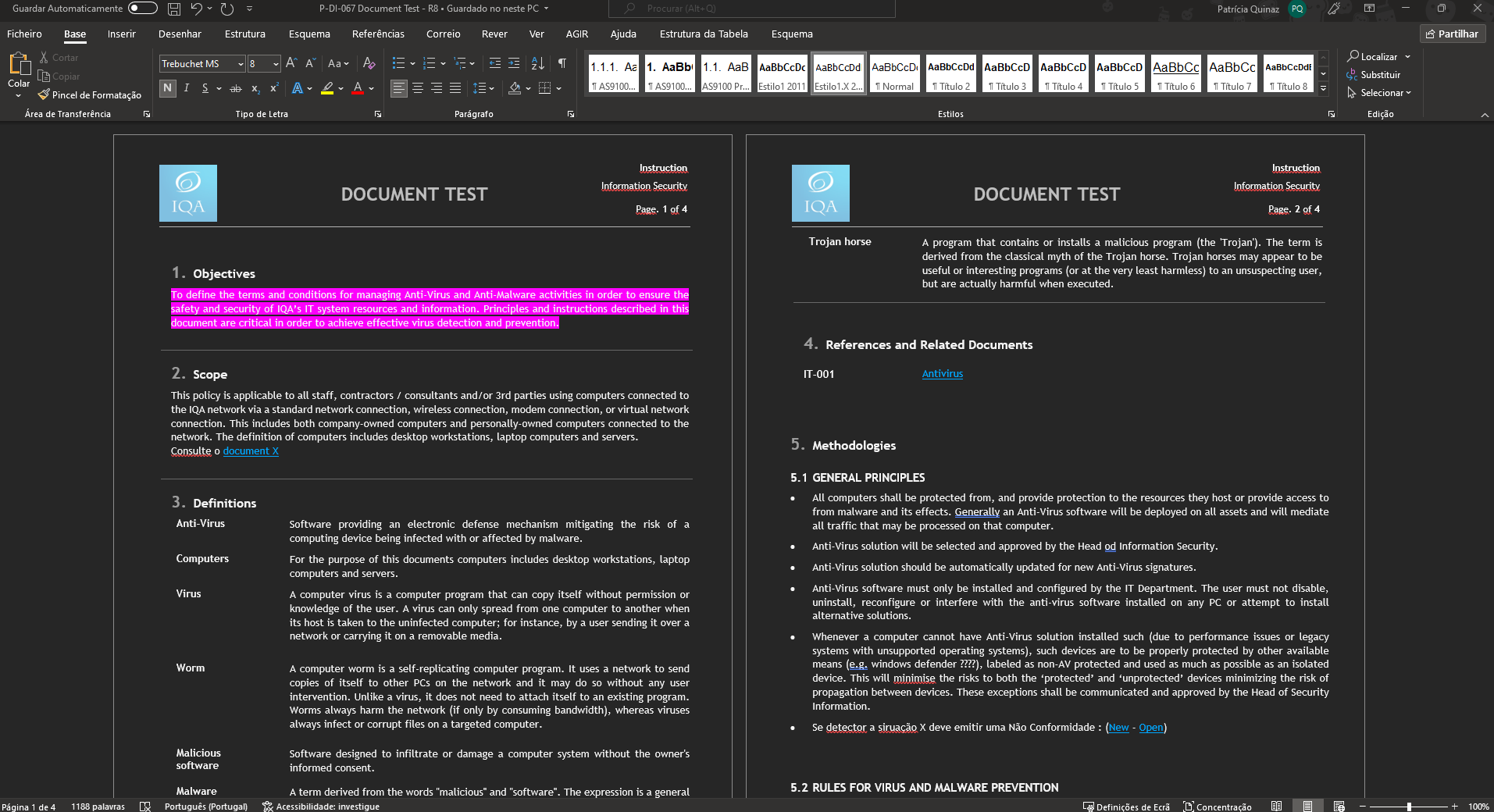Show paragraph marks pilcrow icon
This screenshot has height=812, width=1494.
pyautogui.click(x=562, y=63)
